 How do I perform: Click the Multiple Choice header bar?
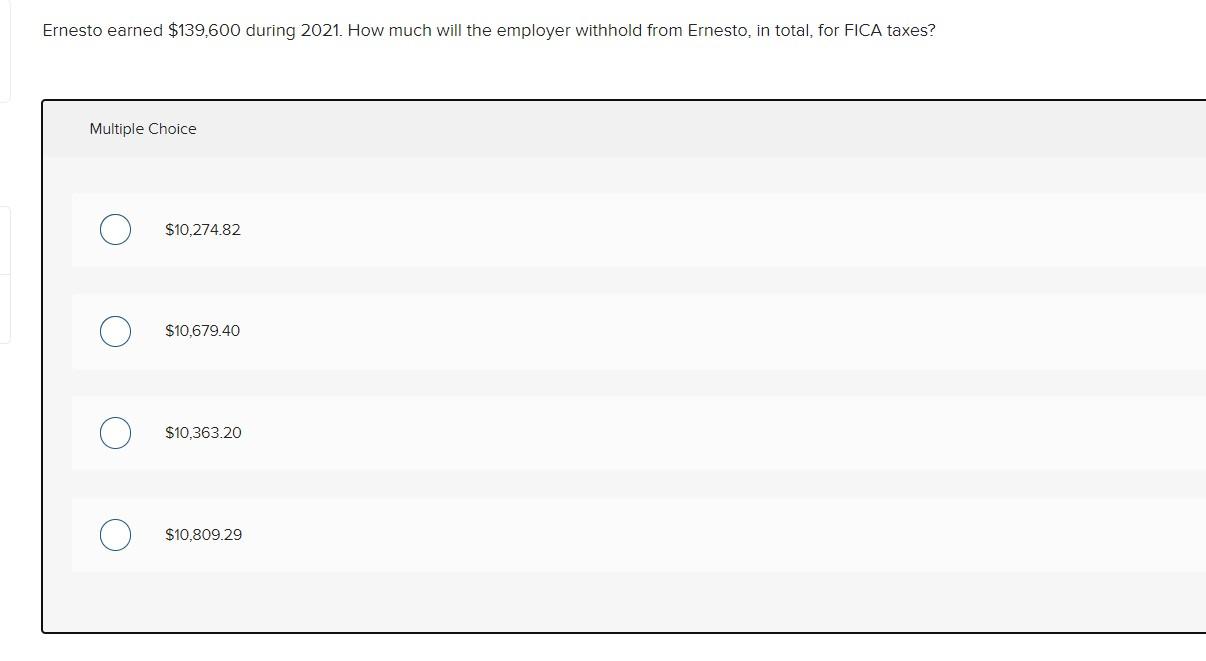(600, 128)
